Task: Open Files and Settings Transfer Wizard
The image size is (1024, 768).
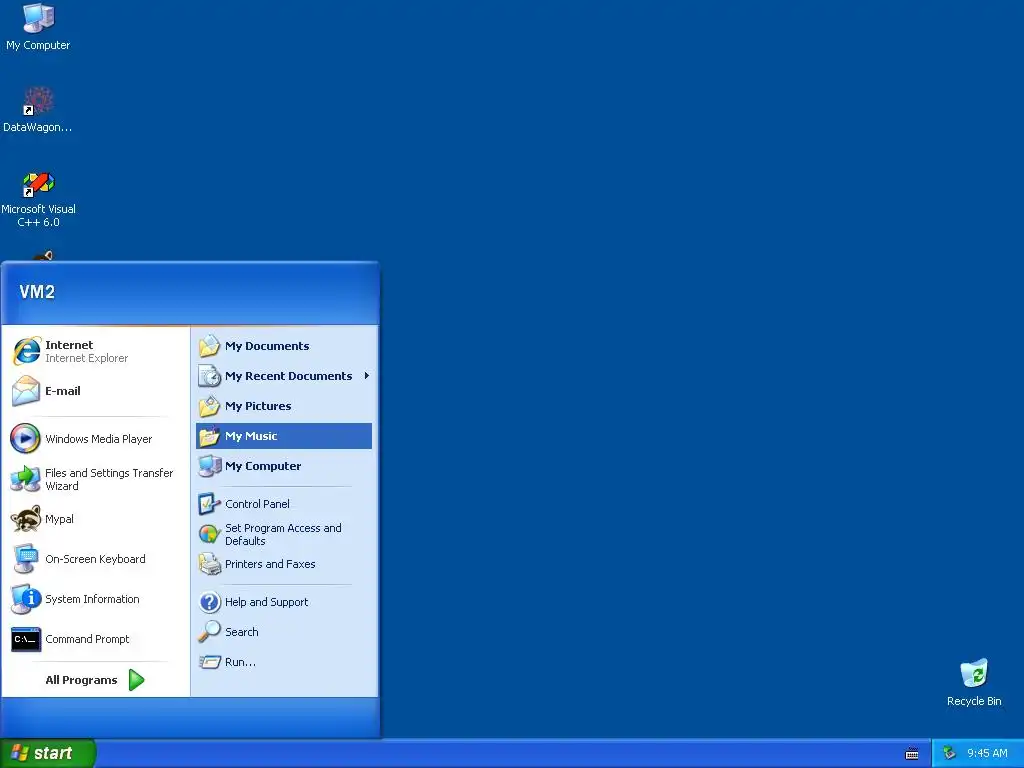Action: click(x=95, y=479)
